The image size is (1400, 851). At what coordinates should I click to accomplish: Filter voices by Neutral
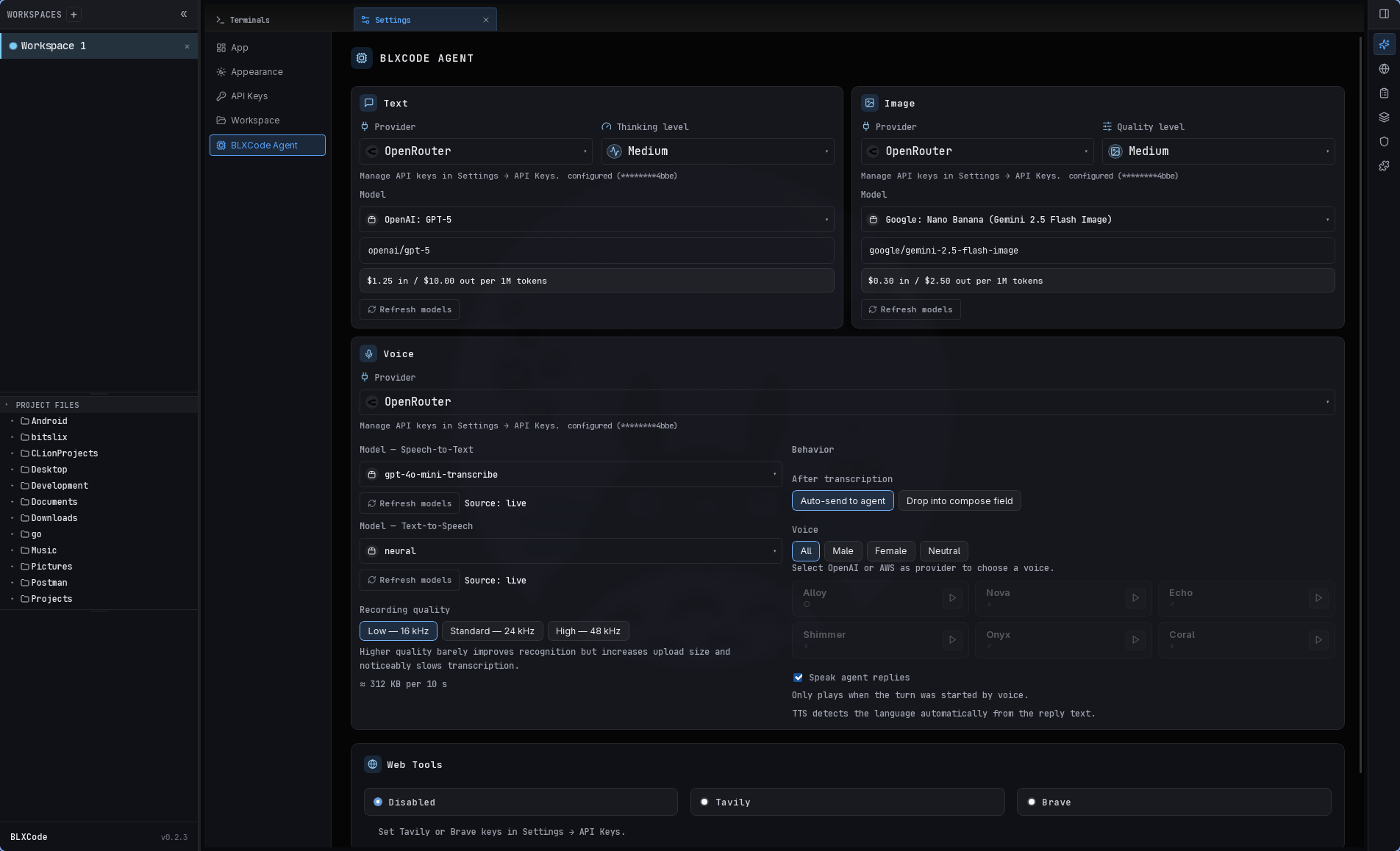point(944,550)
